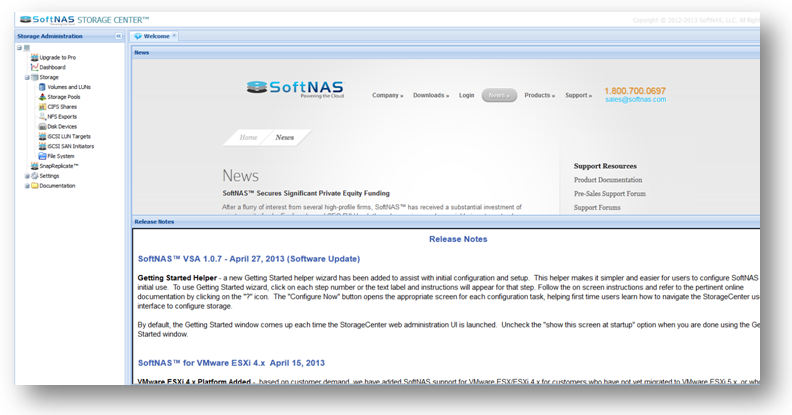Click SoftNAS VSA 1.0.7 release heading
Screen dimensions: 792x415
click(249, 258)
